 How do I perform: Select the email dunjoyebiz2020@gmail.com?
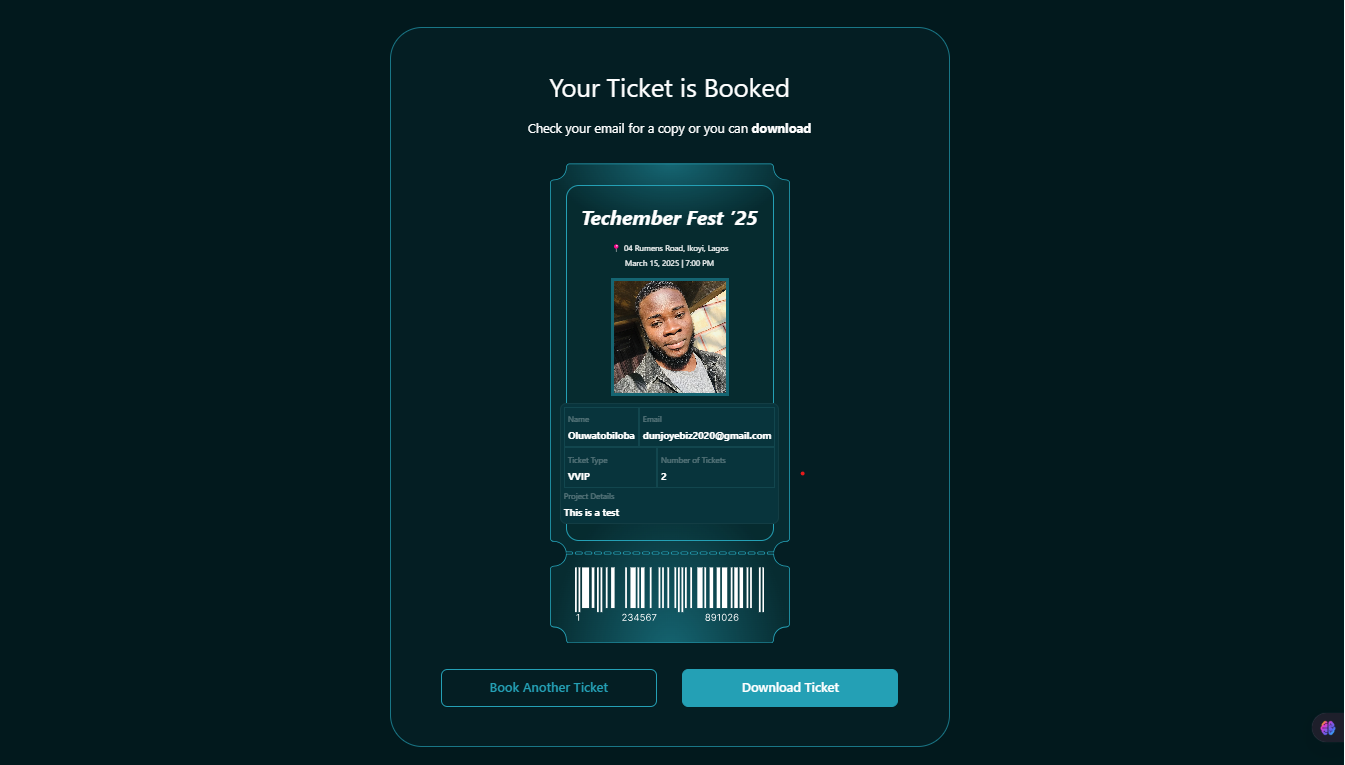pyautogui.click(x=707, y=436)
